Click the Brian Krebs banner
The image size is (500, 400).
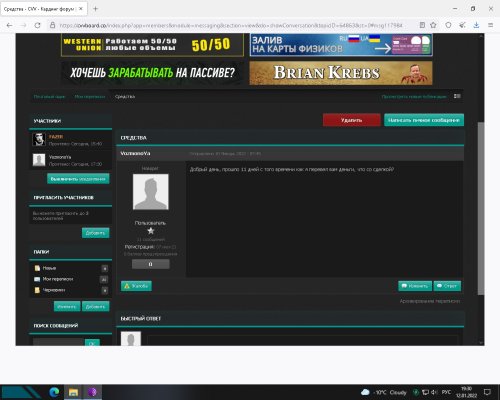341,73
